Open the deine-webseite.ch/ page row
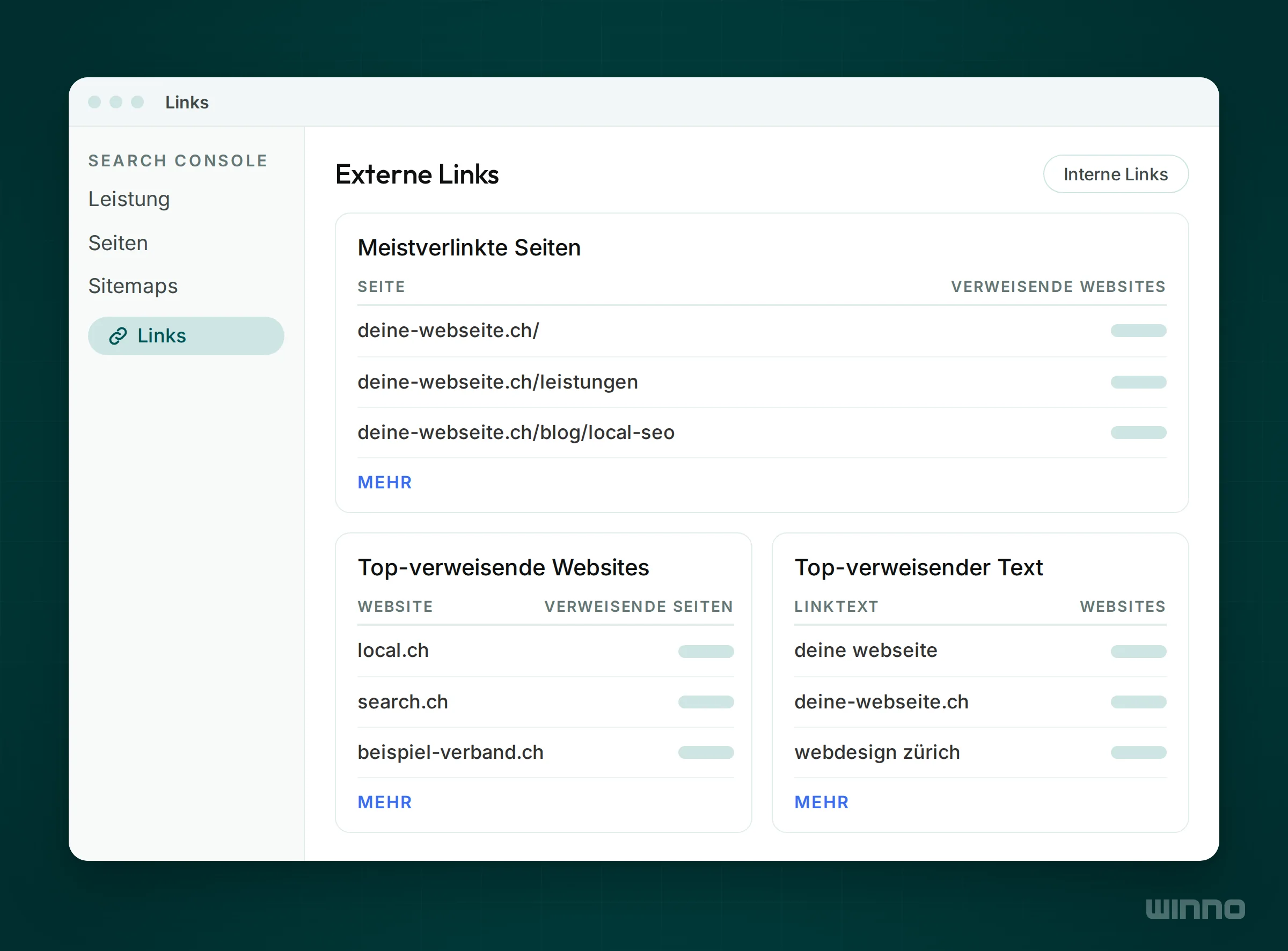 click(762, 331)
